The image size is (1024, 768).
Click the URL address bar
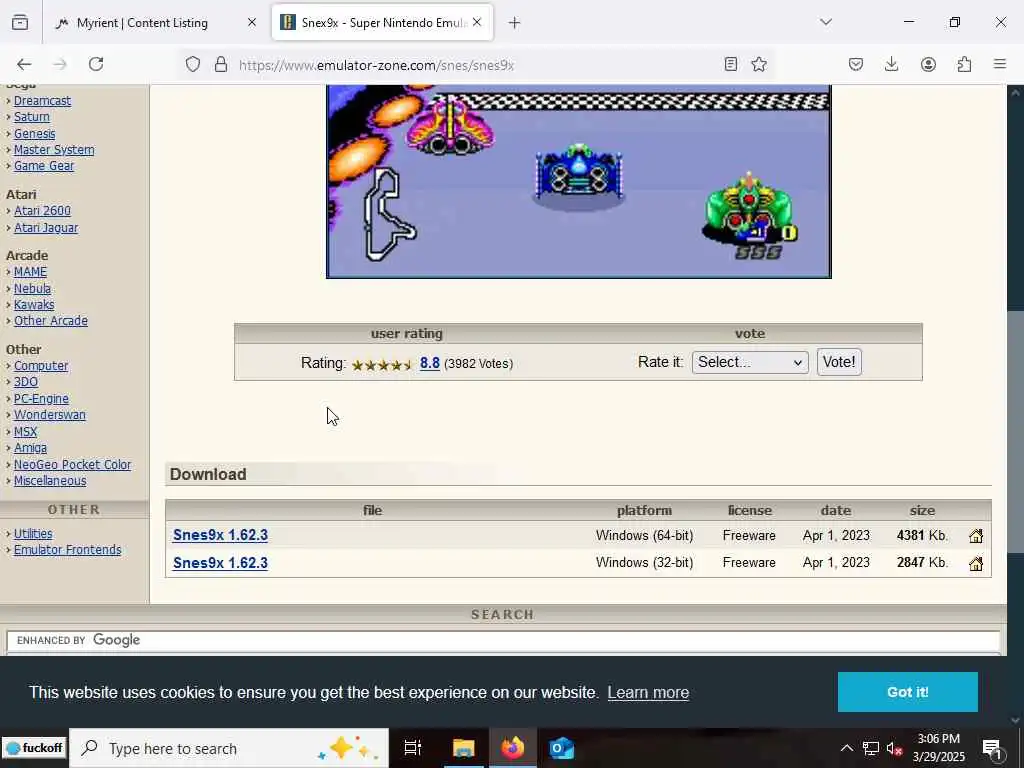(x=477, y=65)
